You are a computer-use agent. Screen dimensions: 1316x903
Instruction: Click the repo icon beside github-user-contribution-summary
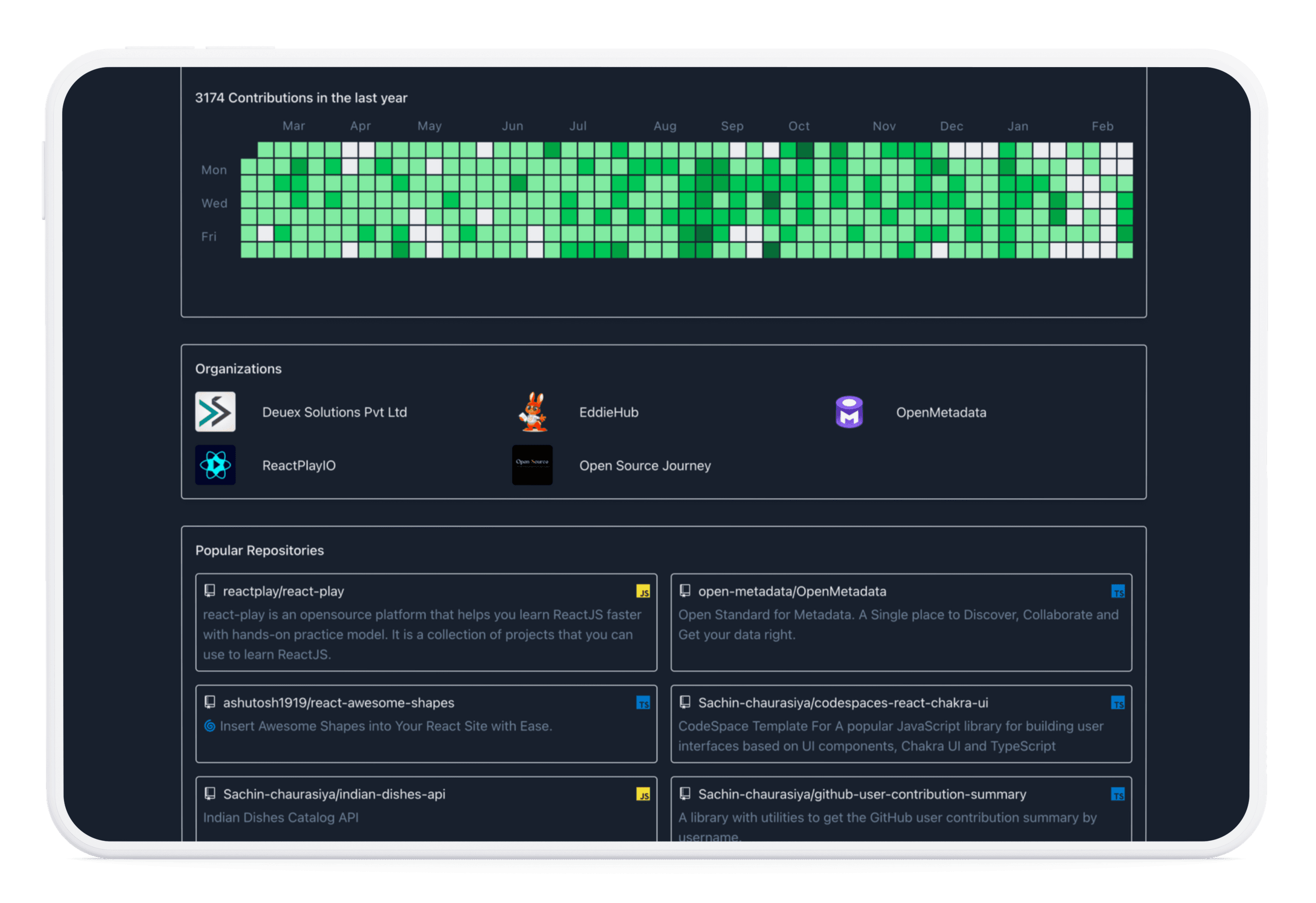click(x=685, y=794)
